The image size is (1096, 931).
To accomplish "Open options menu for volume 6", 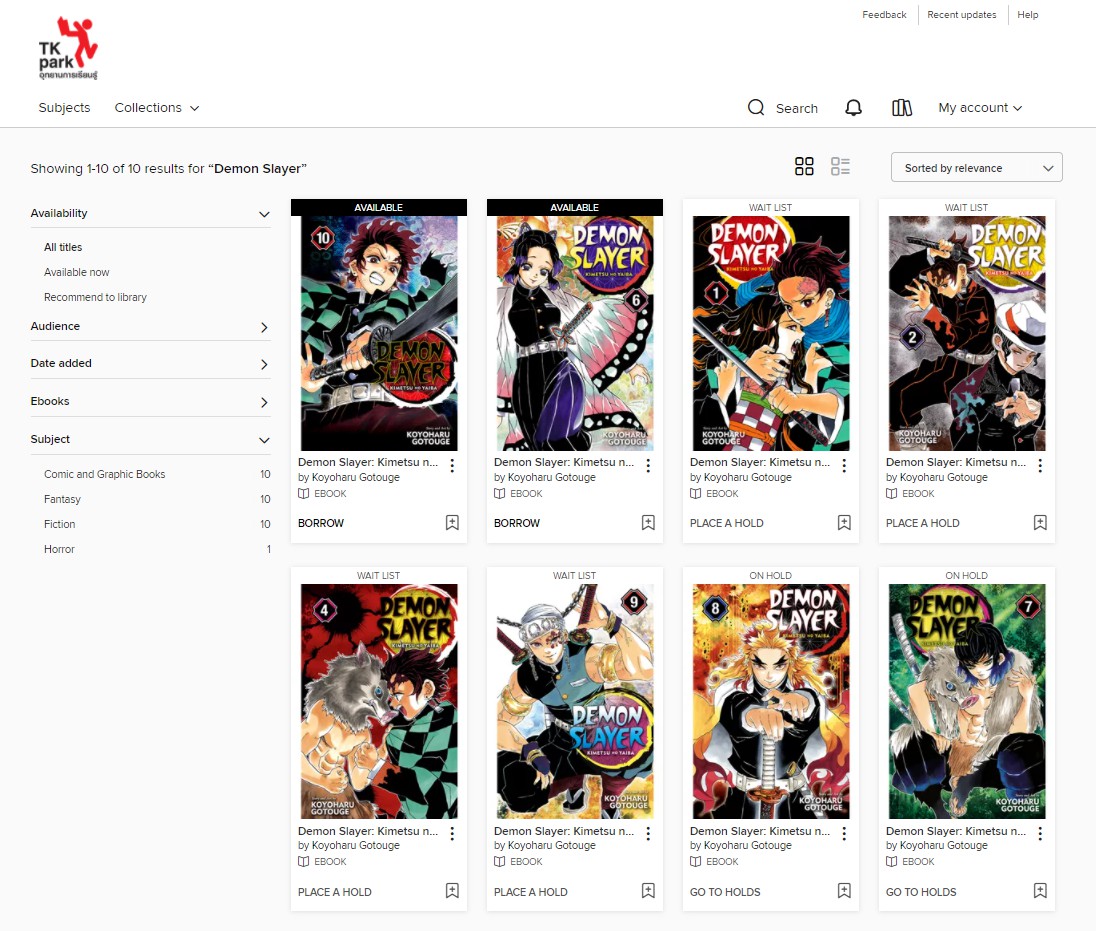I will (x=648, y=466).
